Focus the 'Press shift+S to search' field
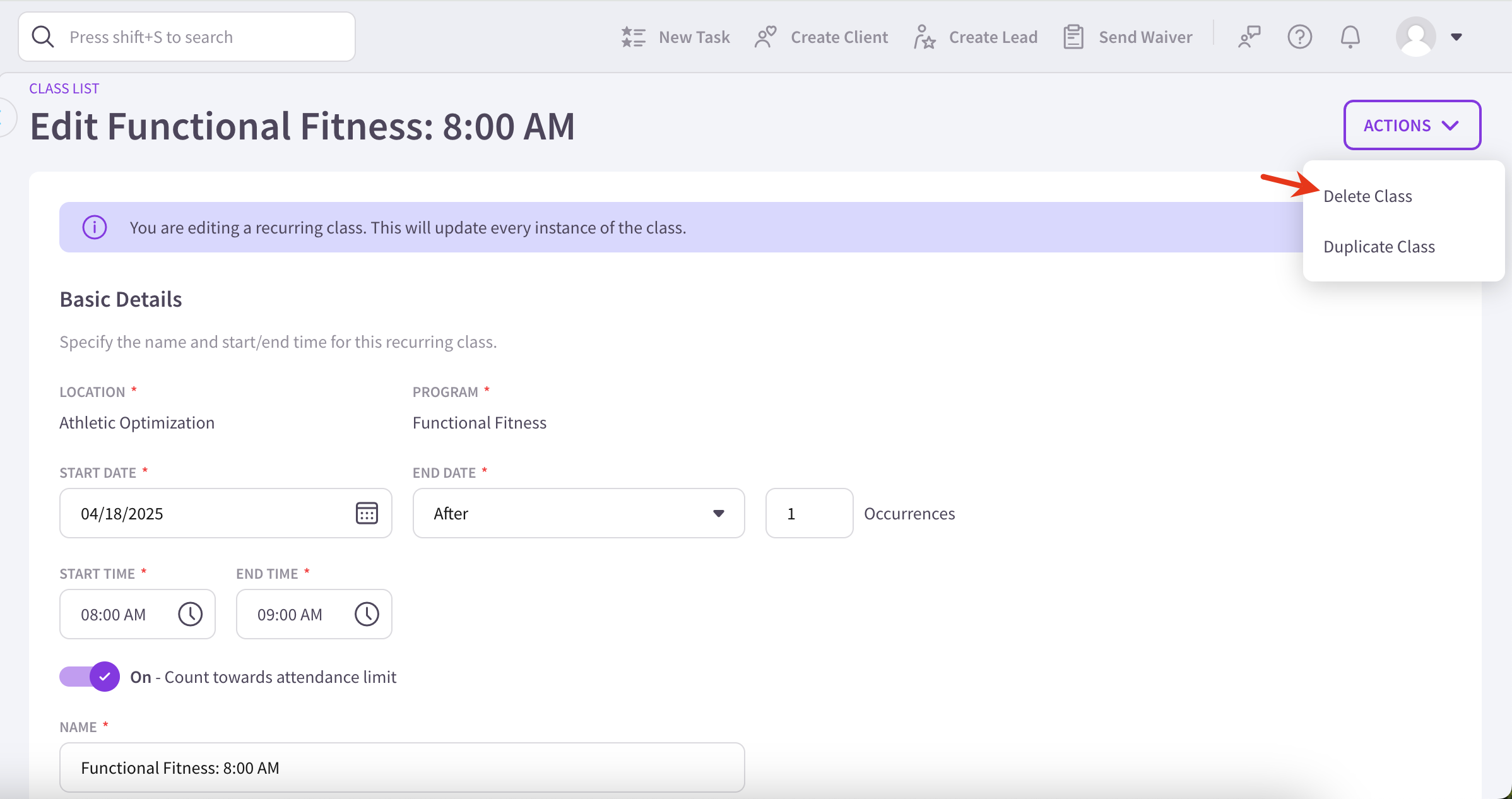This screenshot has height=799, width=1512. pos(187,37)
